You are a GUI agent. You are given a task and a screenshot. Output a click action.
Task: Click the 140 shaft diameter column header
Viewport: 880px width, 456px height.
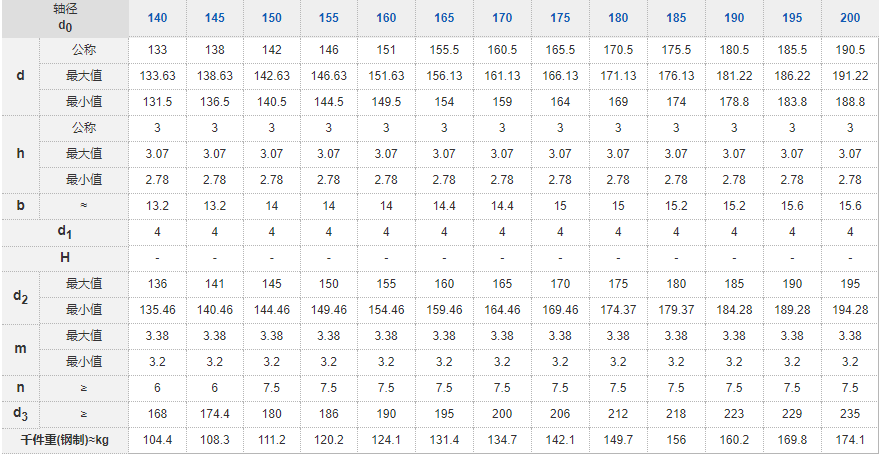click(x=157, y=18)
